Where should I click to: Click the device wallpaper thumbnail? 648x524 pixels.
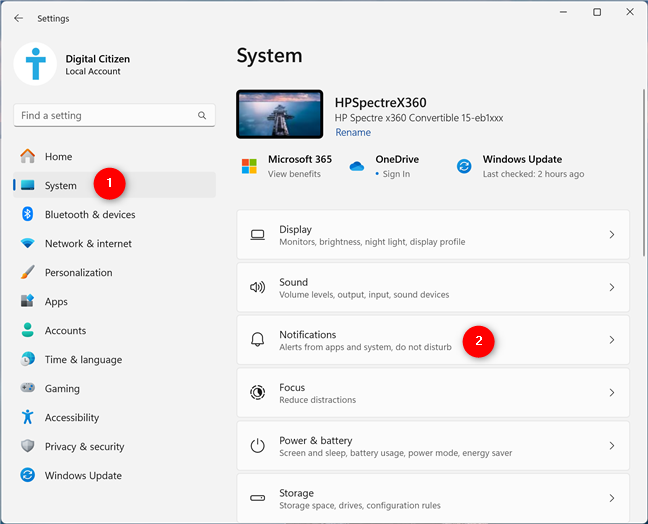280,114
